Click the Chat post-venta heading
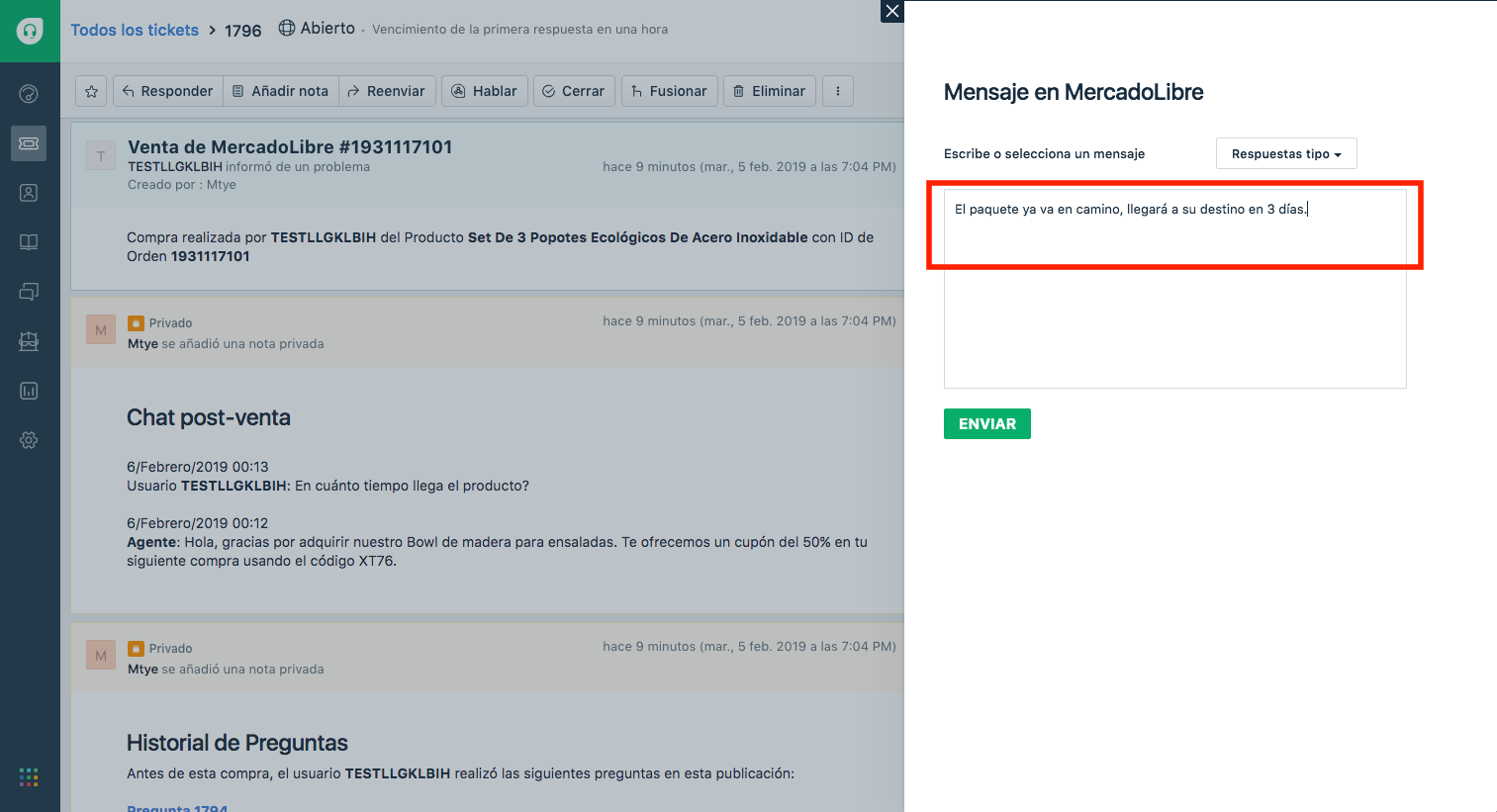Image resolution: width=1497 pixels, height=812 pixels. 209,417
